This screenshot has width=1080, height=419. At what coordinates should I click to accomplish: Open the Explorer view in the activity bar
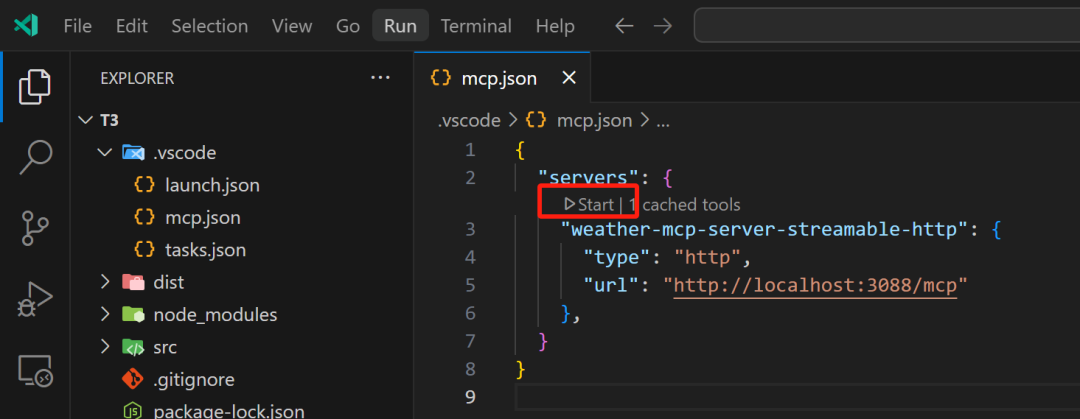click(34, 87)
